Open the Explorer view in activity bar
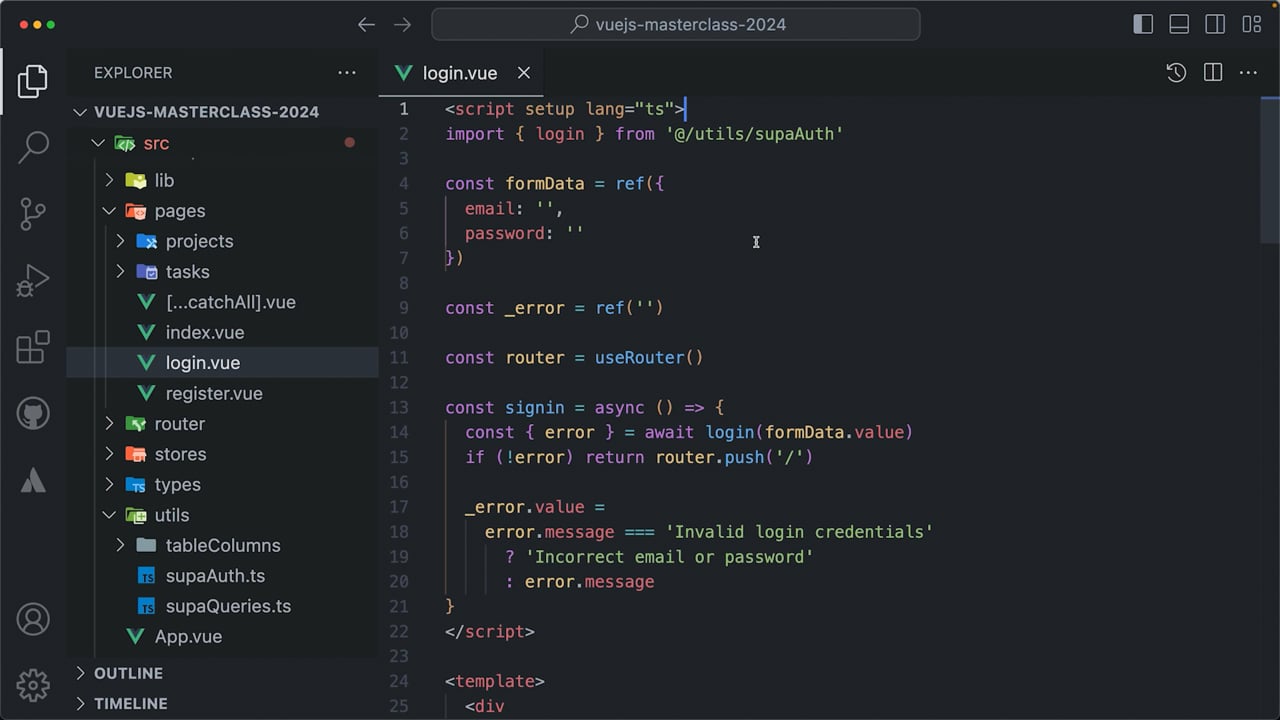Image resolution: width=1280 pixels, height=720 pixels. pos(33,81)
